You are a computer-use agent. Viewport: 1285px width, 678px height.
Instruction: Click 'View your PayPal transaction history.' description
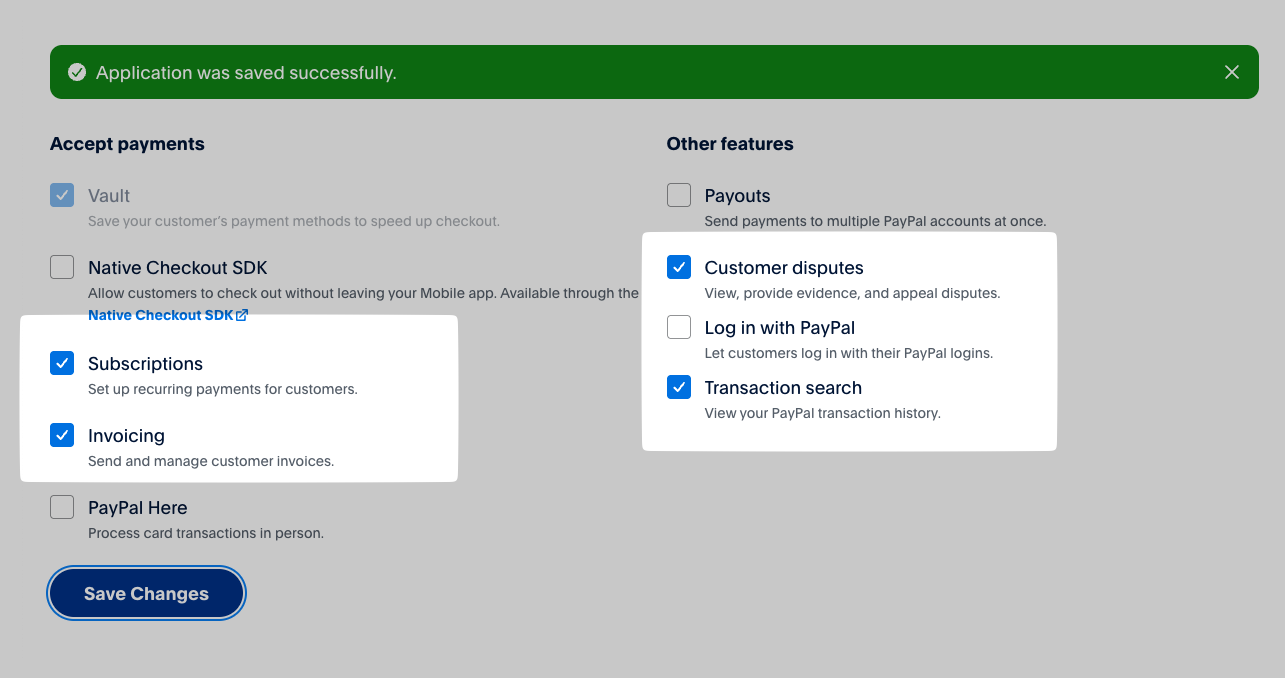pyautogui.click(x=823, y=413)
